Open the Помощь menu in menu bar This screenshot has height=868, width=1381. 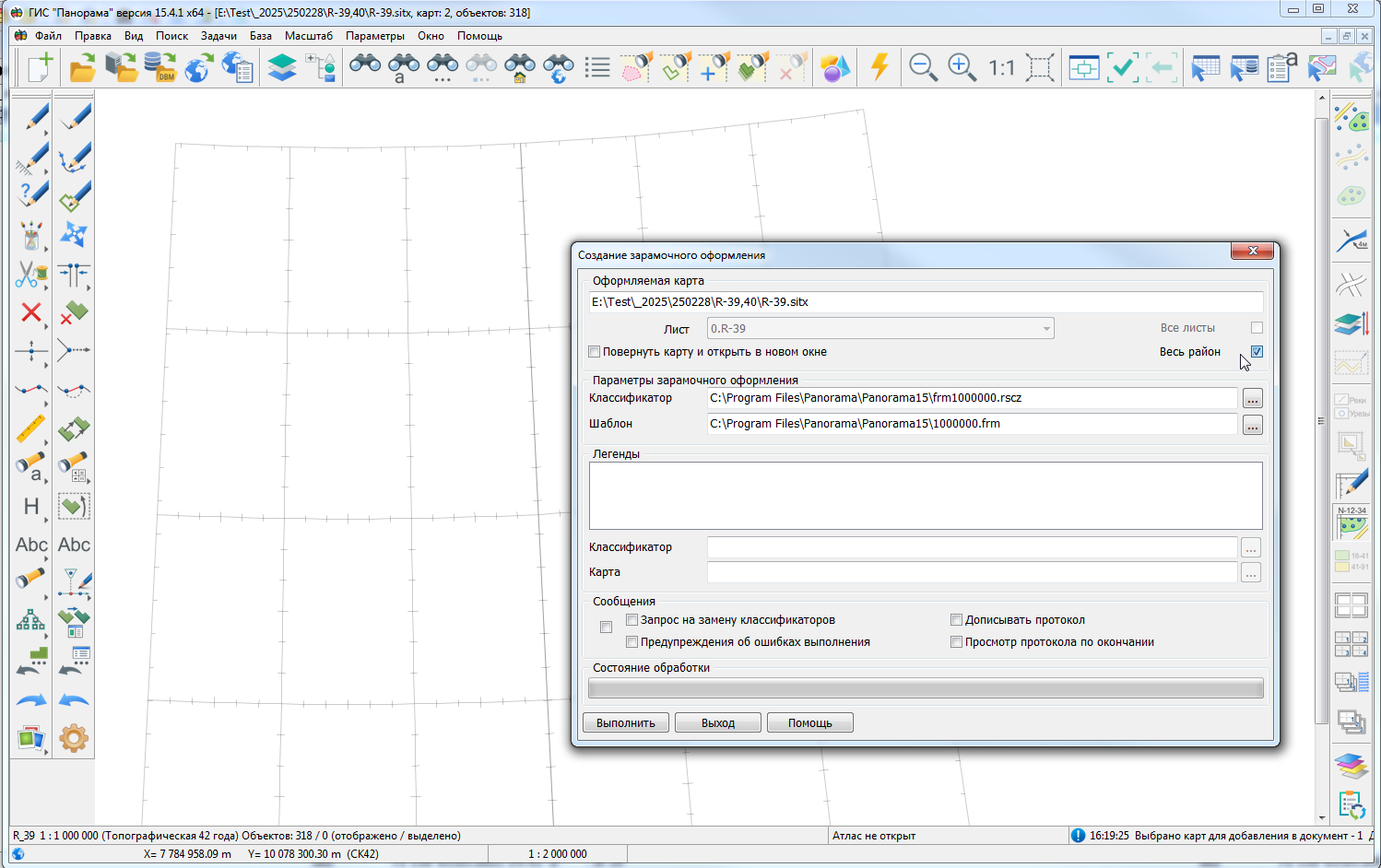[x=479, y=36]
